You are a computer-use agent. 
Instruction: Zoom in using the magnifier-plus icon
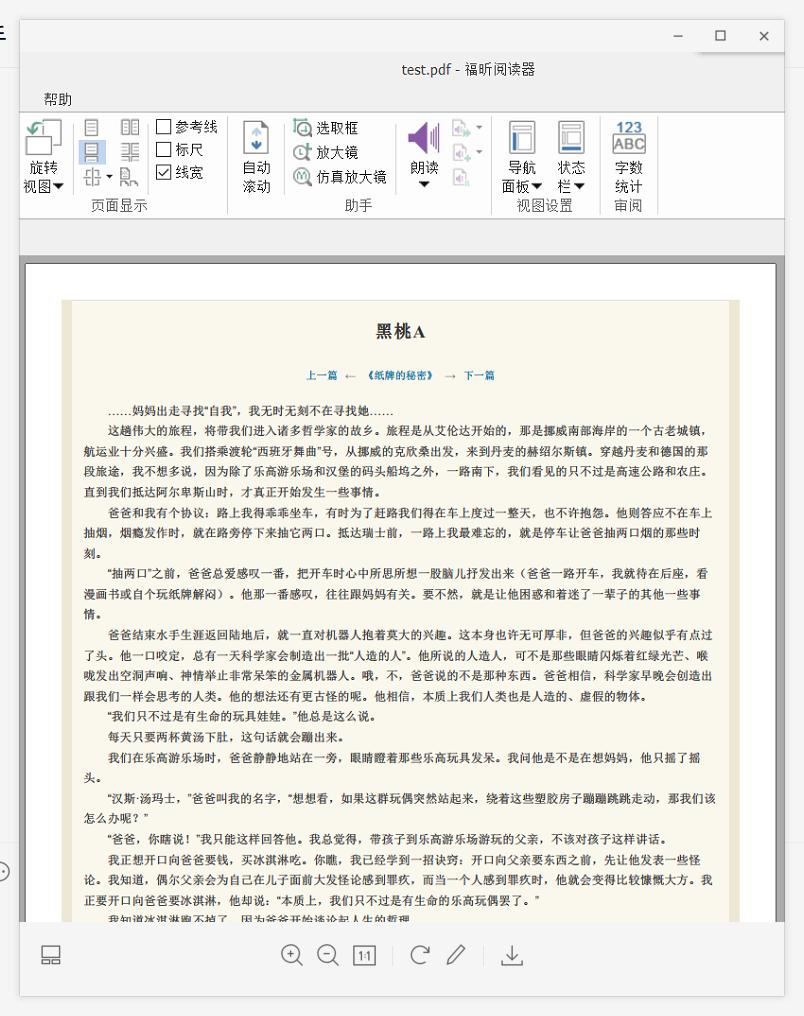(x=292, y=955)
